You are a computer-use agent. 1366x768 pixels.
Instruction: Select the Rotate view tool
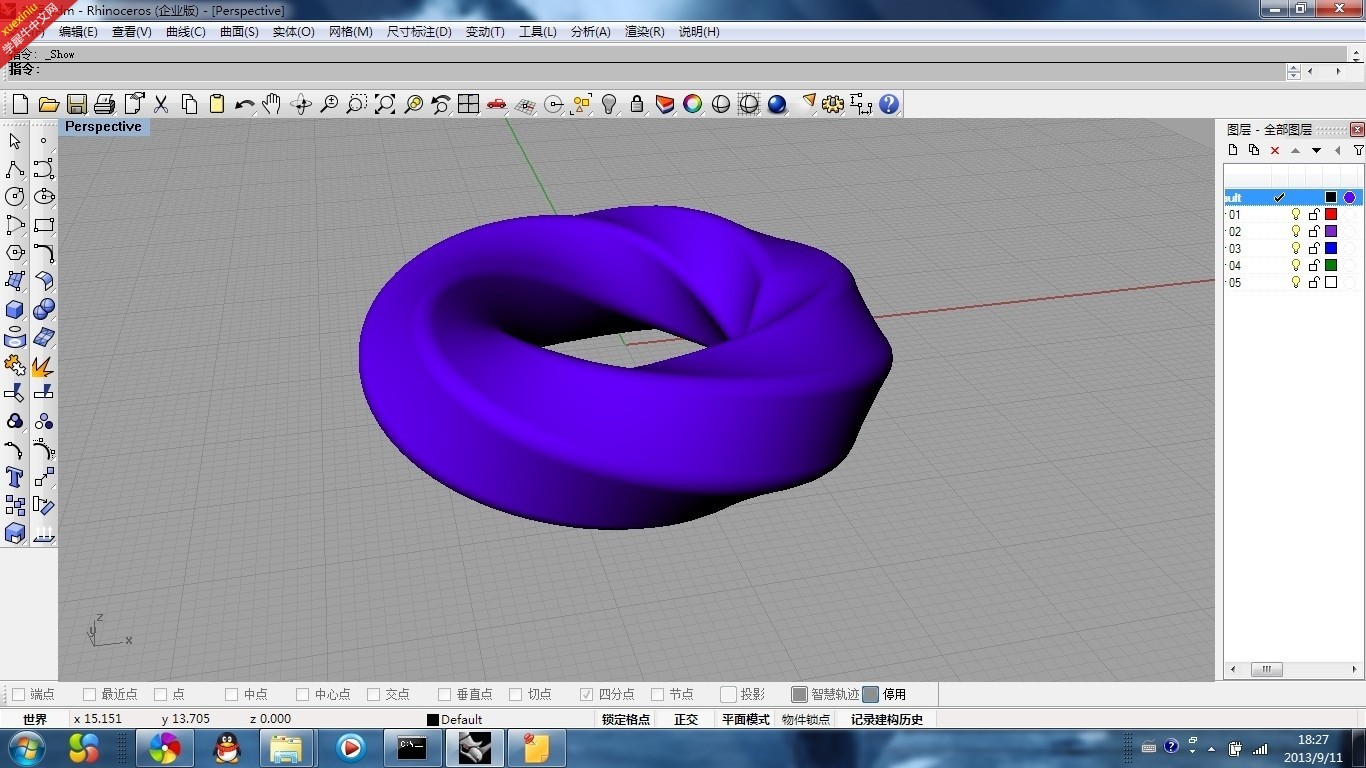point(301,104)
